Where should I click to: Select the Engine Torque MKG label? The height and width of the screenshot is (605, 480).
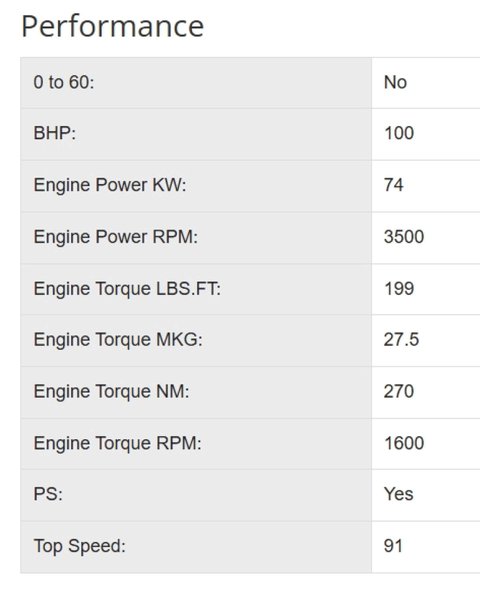118,340
